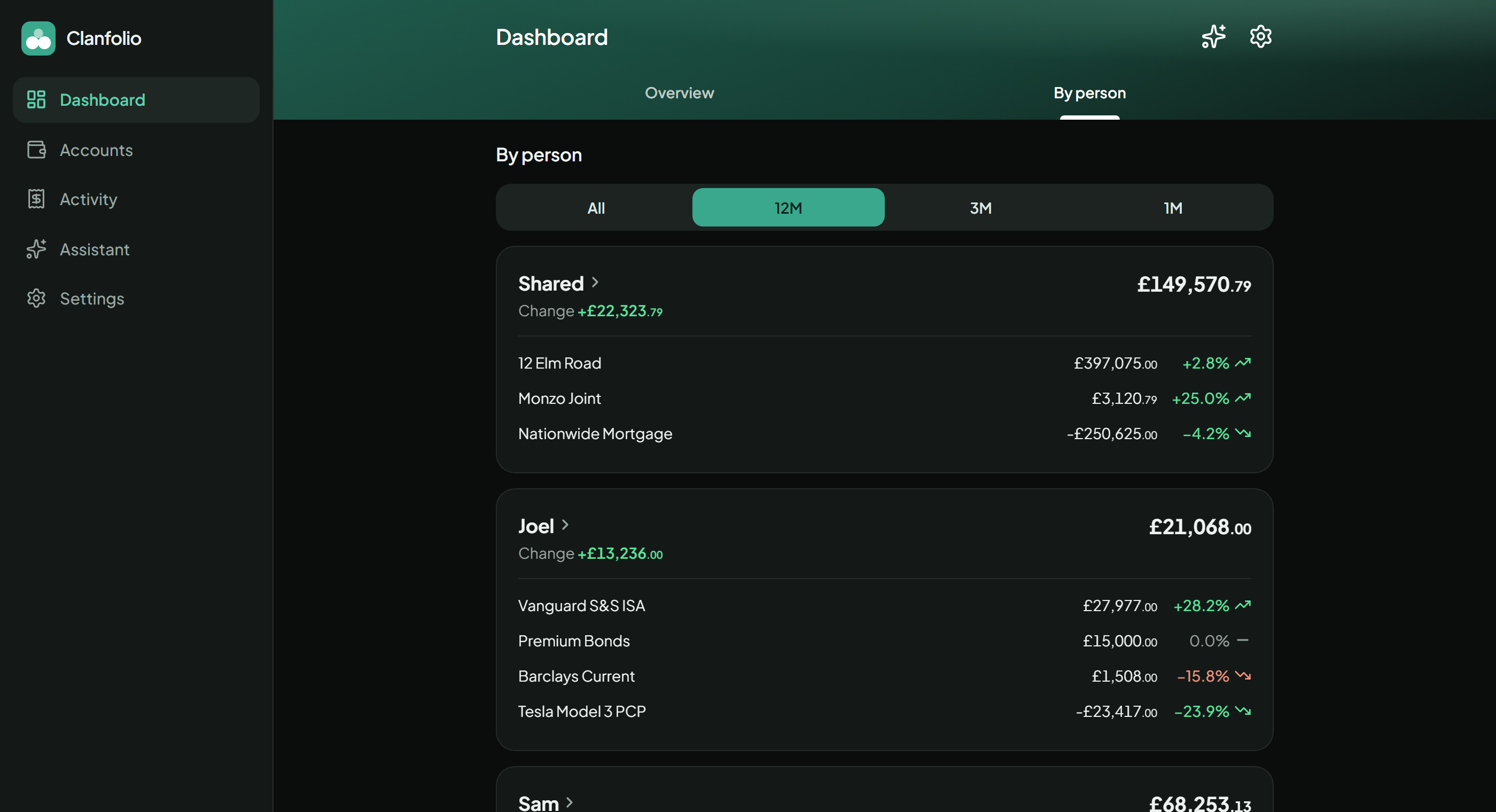Open Assistant in the sidebar
This screenshot has width=1496, height=812.
[136, 249]
